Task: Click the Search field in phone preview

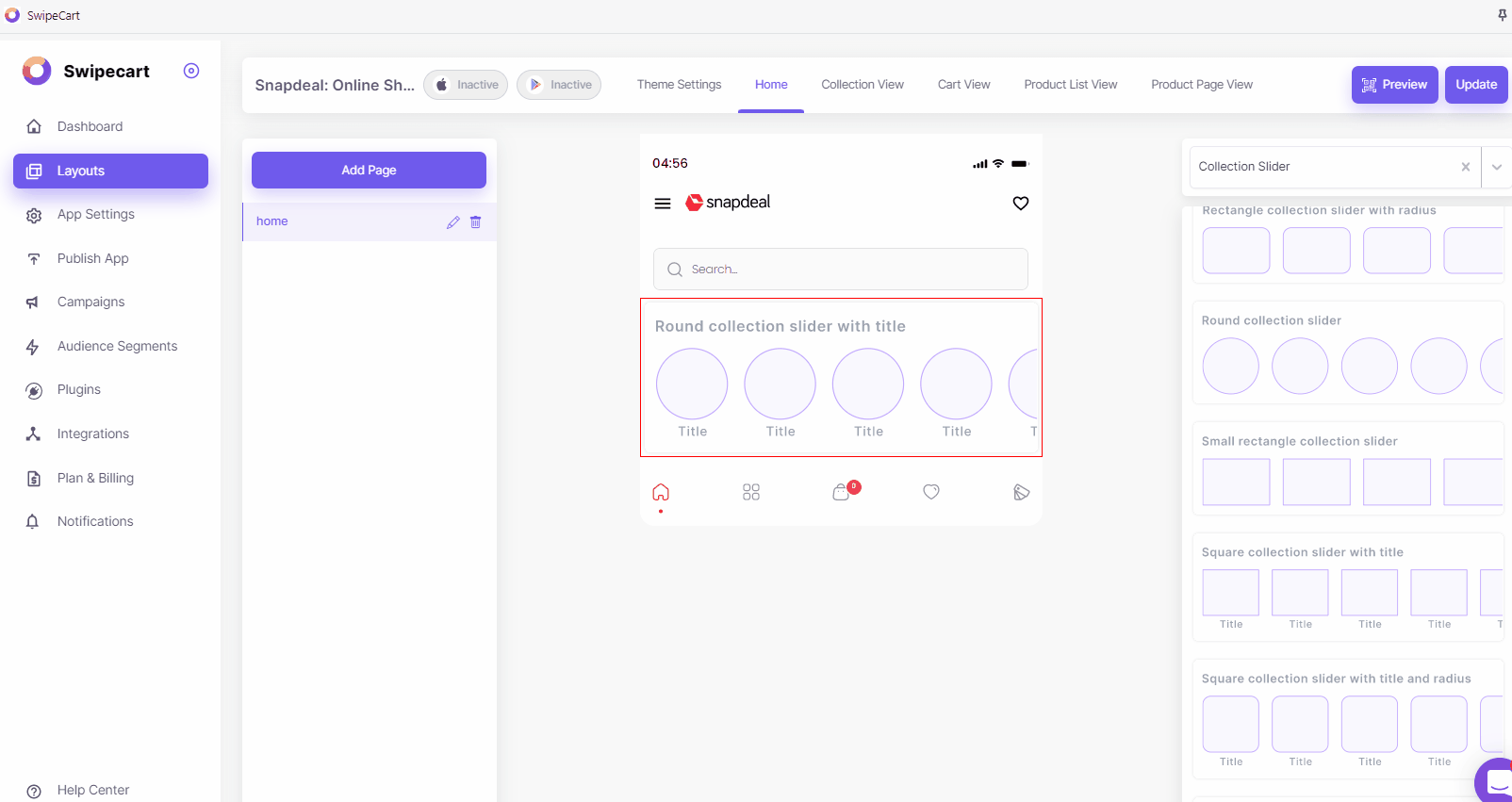Action: (840, 270)
